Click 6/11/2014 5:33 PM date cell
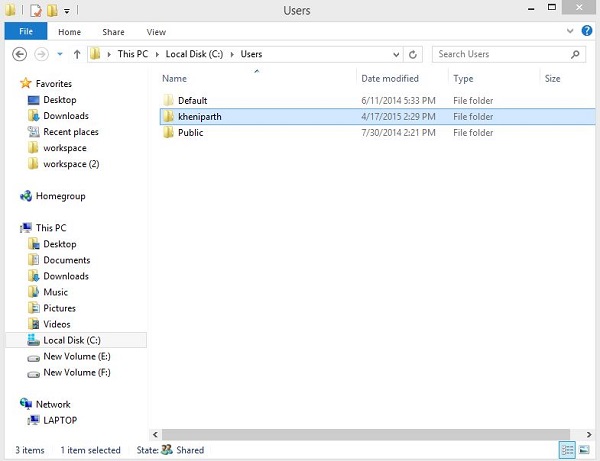Viewport: 600px width, 461px height. [x=398, y=101]
